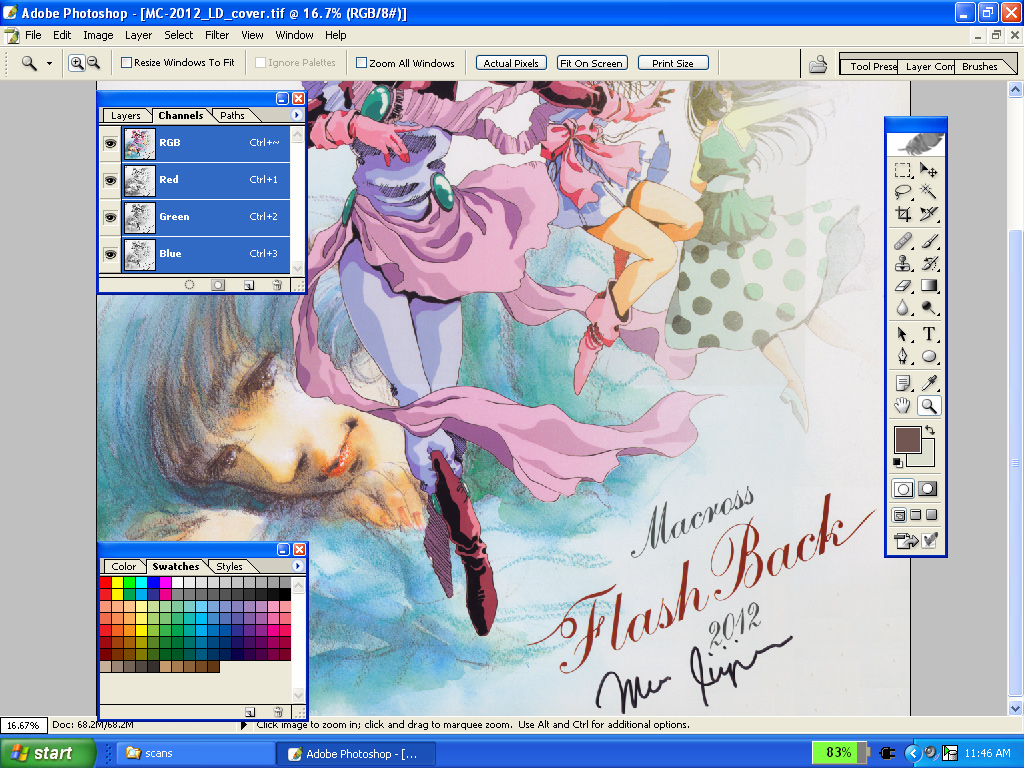Open the Zoom tool preset picker dropdown
This screenshot has height=768, width=1025.
click(x=49, y=63)
